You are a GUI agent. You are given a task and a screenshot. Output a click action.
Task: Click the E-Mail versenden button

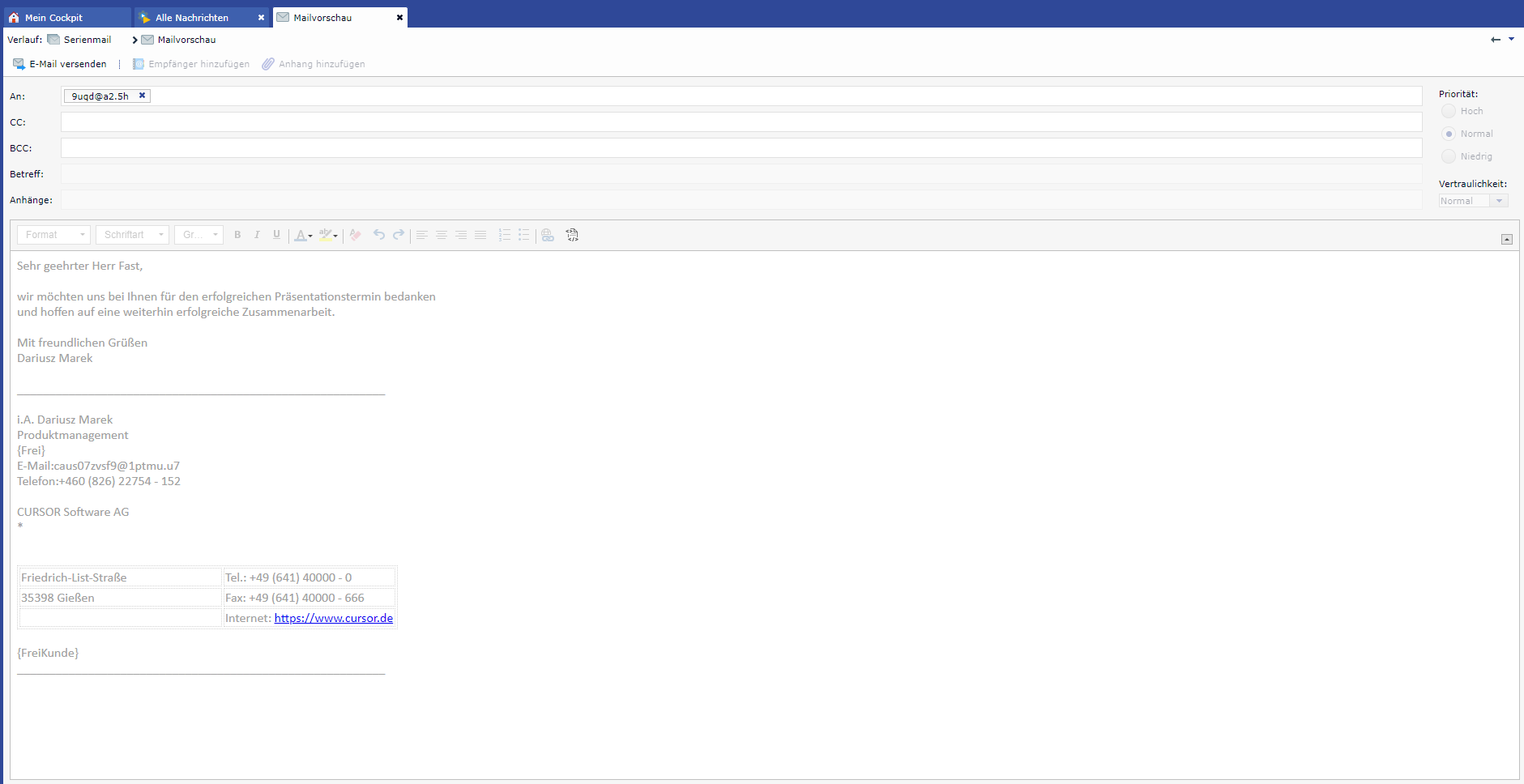pos(60,64)
